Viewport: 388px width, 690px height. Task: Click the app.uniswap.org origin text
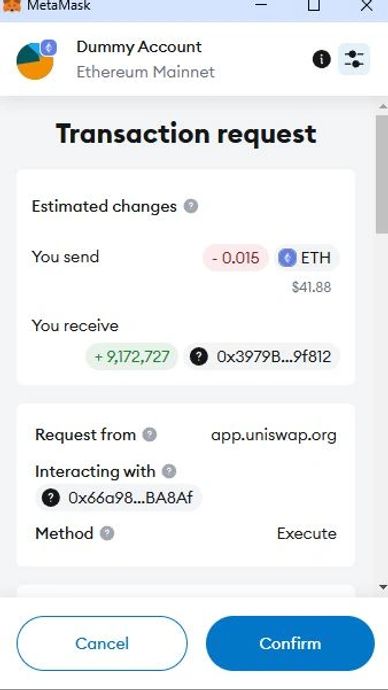(274, 435)
